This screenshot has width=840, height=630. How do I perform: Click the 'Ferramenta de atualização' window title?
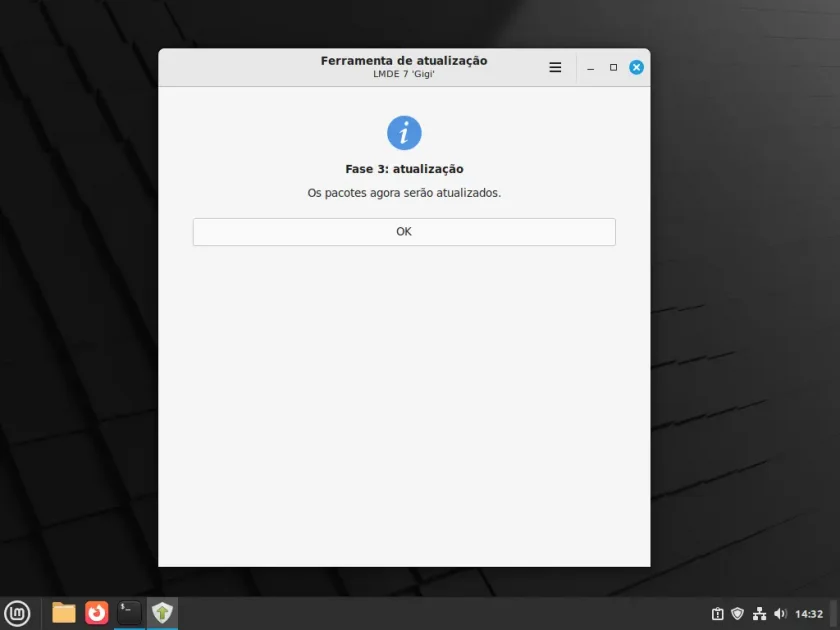tap(404, 61)
